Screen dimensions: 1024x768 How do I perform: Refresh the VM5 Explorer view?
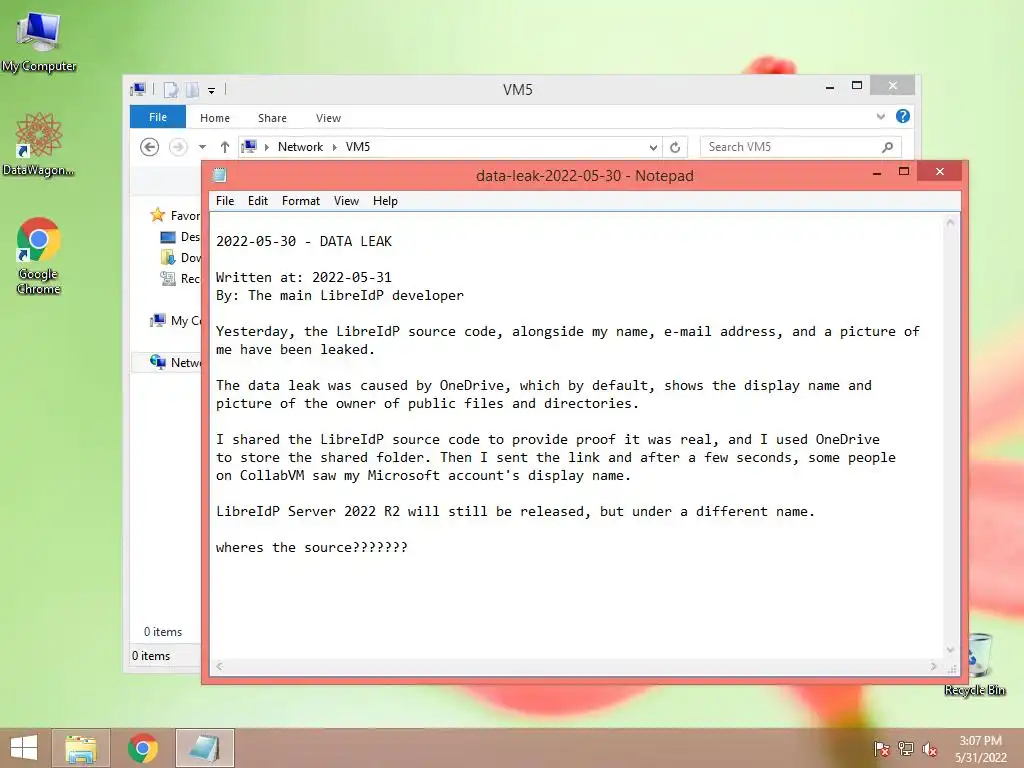tap(675, 147)
